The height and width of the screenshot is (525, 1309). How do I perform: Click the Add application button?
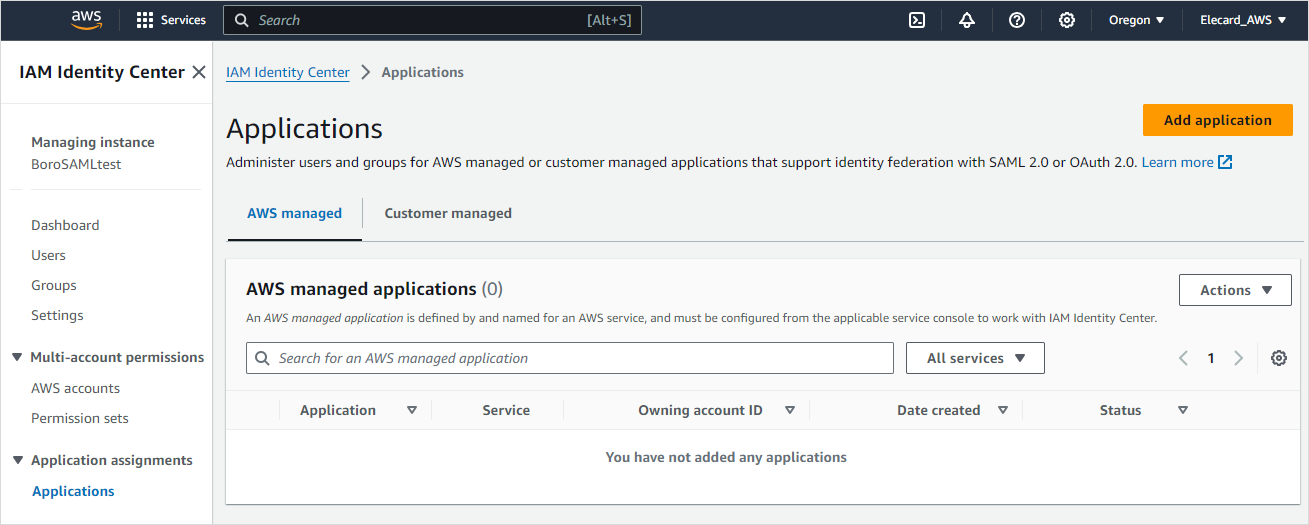pyautogui.click(x=1217, y=120)
